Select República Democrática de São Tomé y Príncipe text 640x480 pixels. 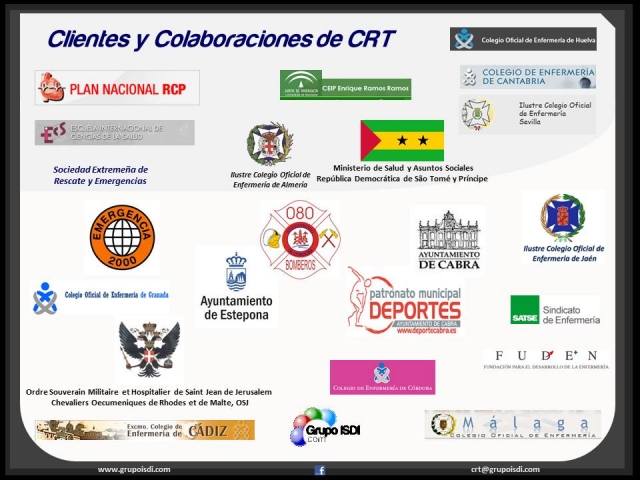(x=402, y=178)
